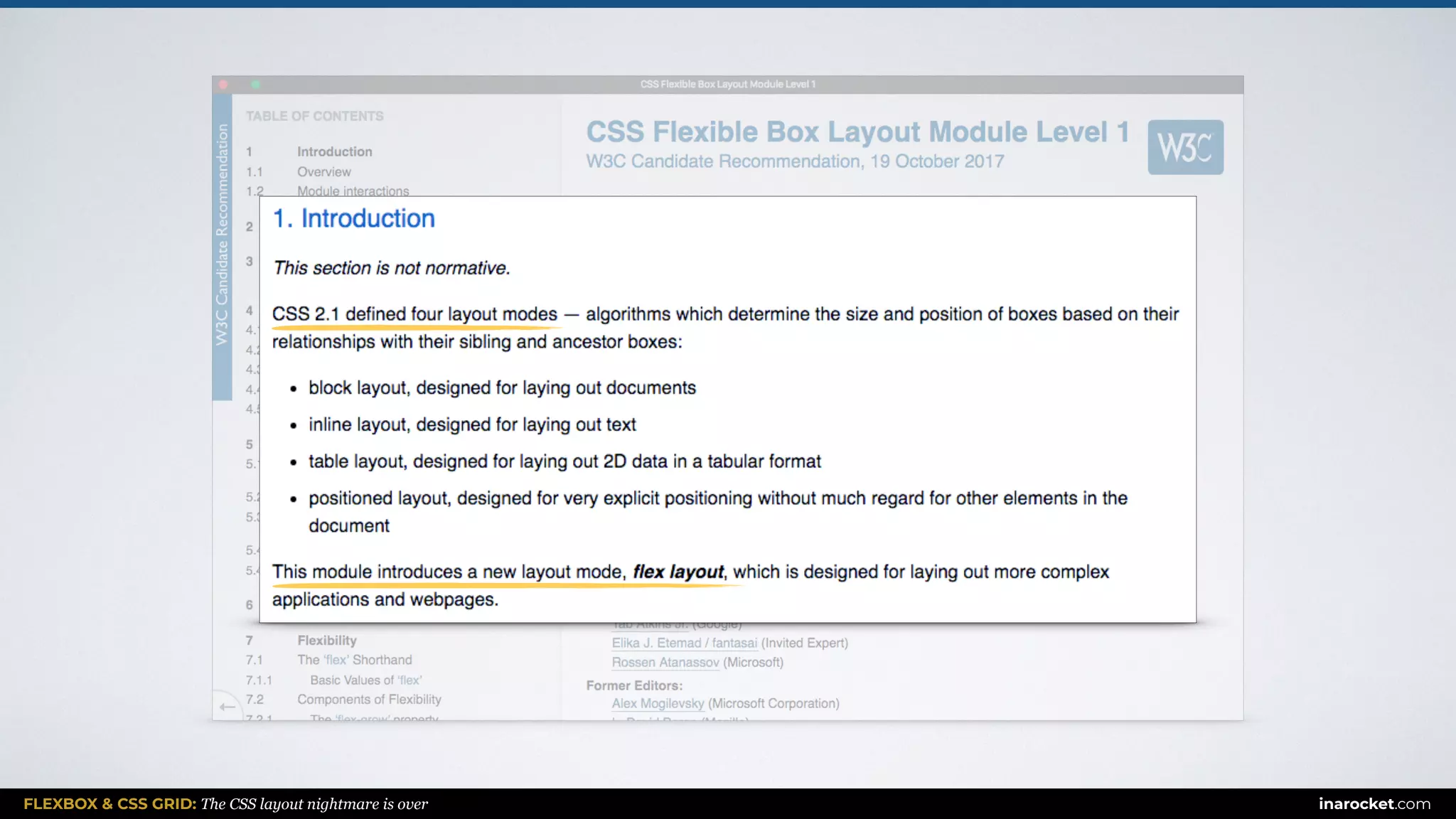Click the CSS Flexible Box Layout title
1456x819 pixels.
point(857,132)
